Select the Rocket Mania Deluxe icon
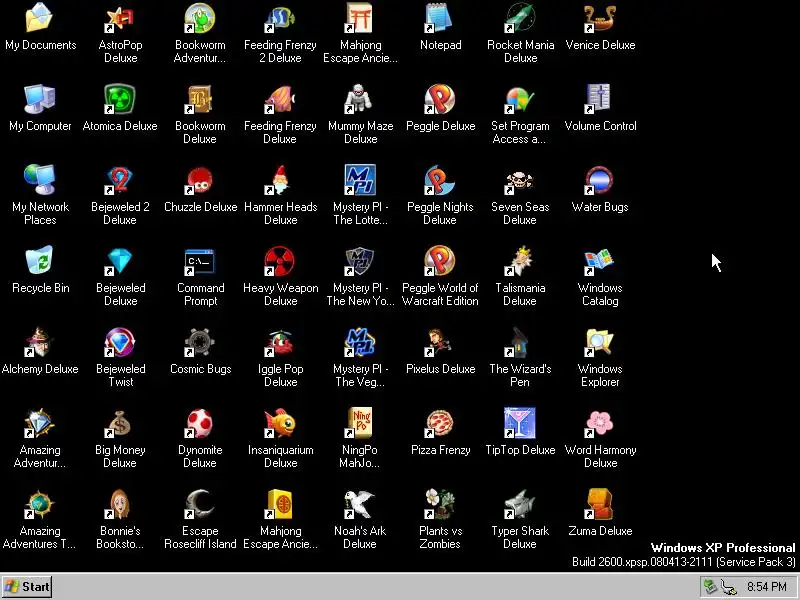 520,17
